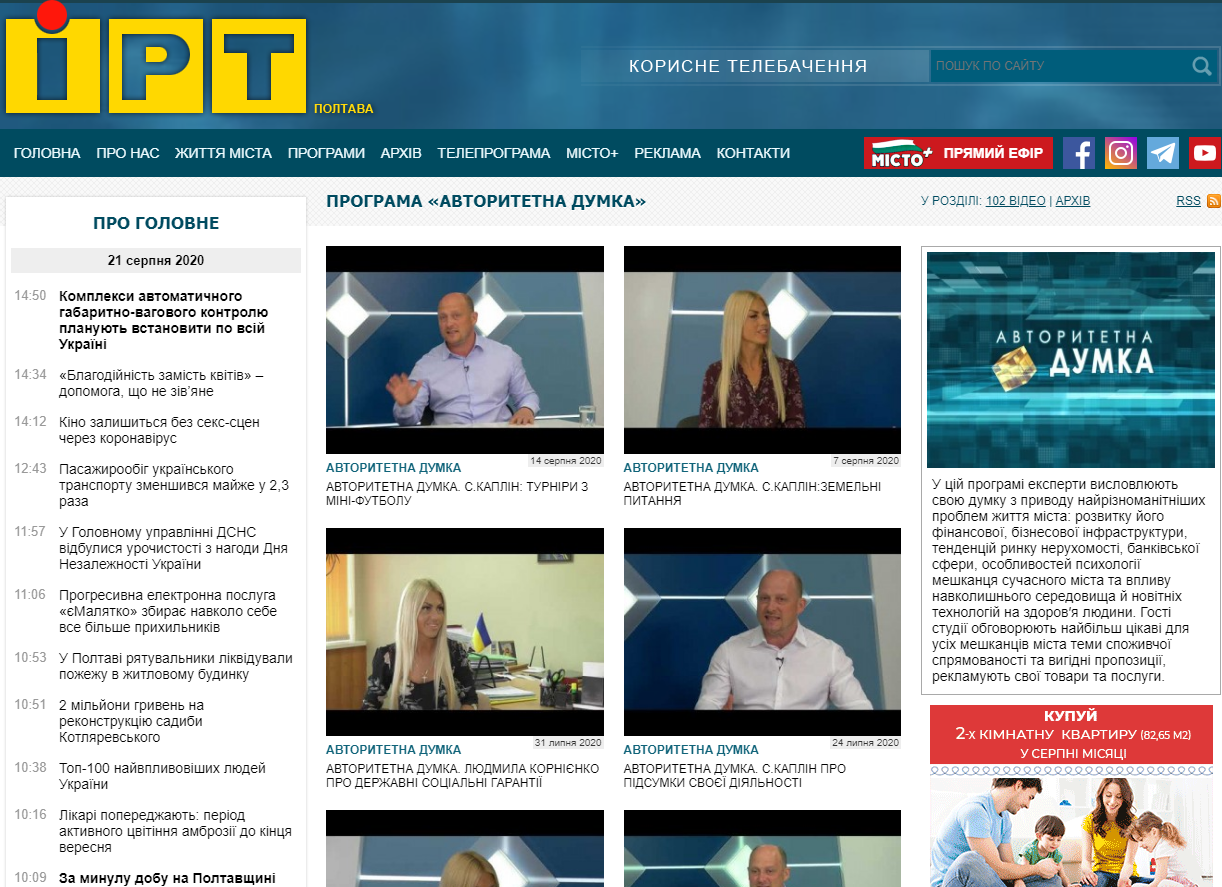Open the КОНТАКТИ menu item
This screenshot has width=1222, height=887.
pyautogui.click(x=753, y=153)
